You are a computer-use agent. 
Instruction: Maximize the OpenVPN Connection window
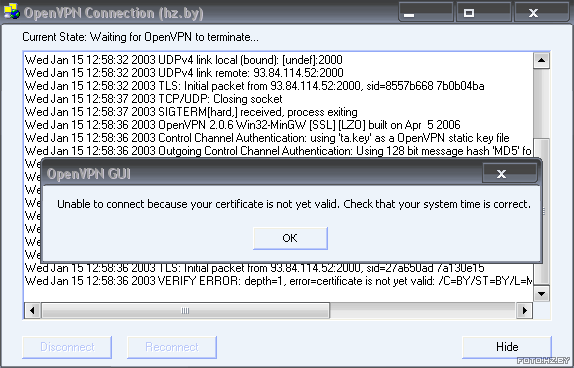tap(484, 12)
